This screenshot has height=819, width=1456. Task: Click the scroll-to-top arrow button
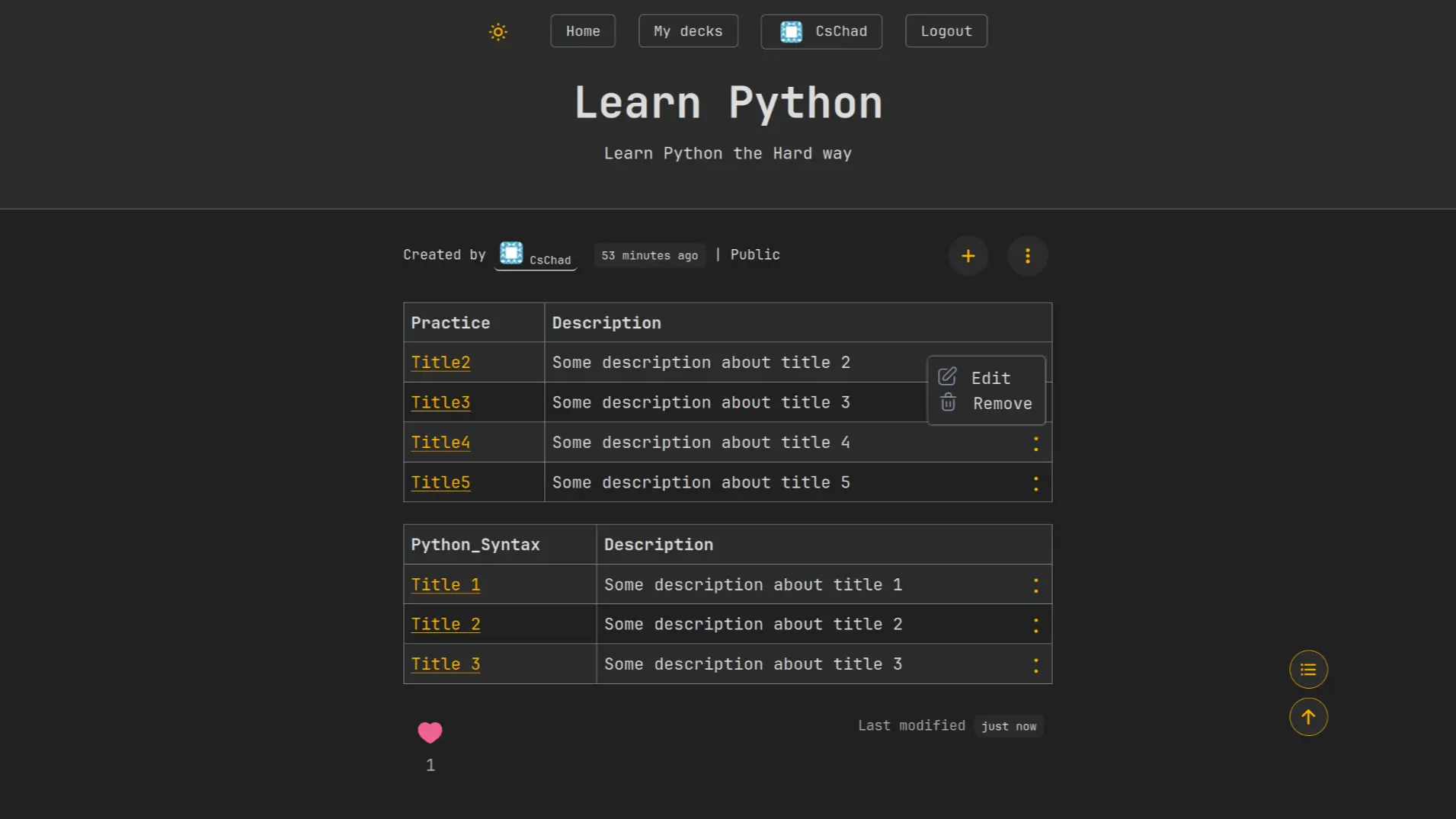coord(1308,717)
